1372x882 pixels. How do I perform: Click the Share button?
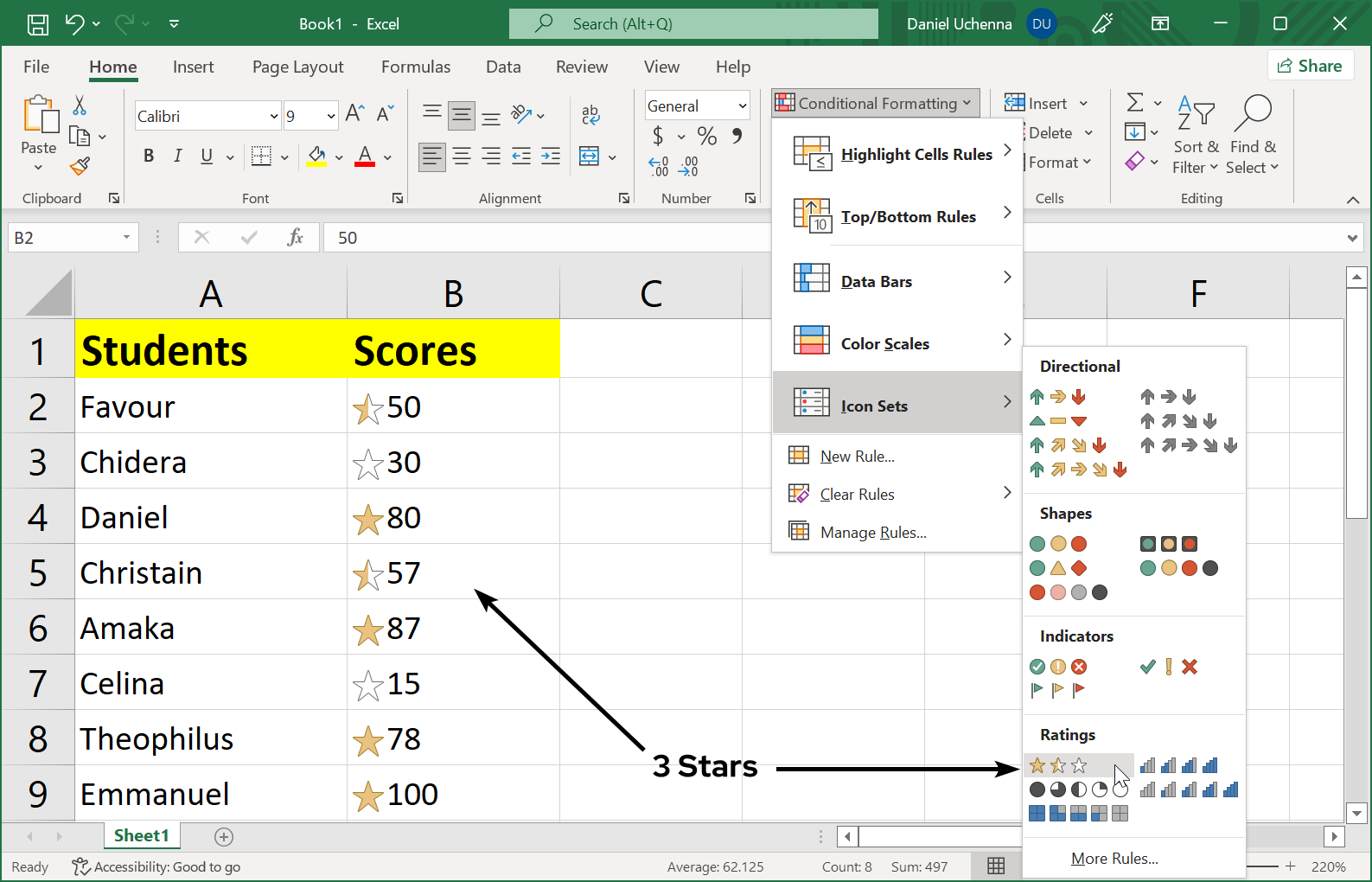point(1309,66)
